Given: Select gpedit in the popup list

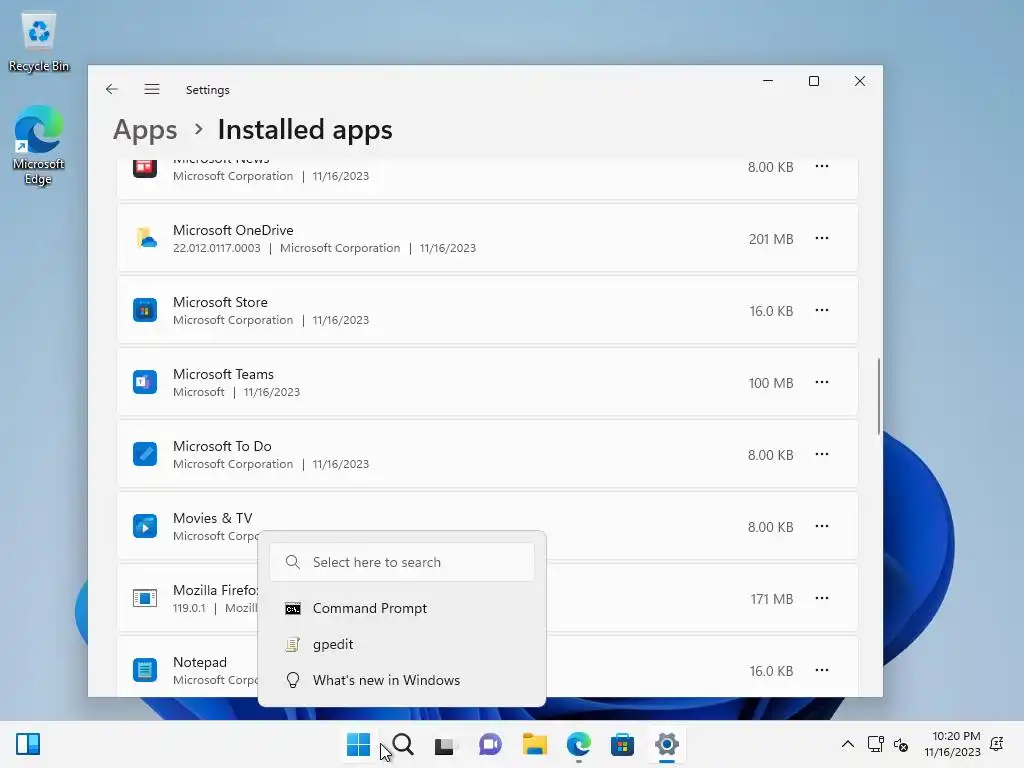Looking at the screenshot, I should 402,644.
